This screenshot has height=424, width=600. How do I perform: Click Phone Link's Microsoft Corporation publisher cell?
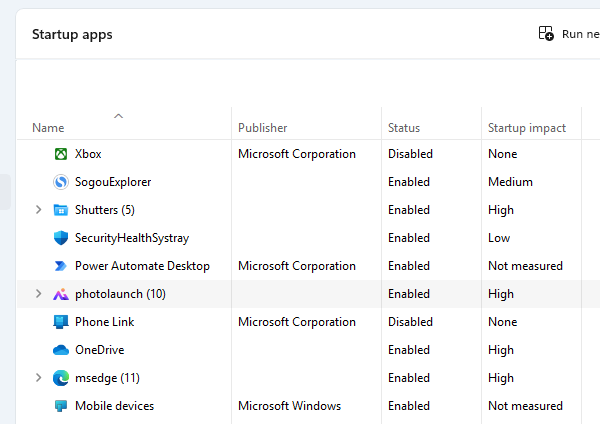(297, 322)
